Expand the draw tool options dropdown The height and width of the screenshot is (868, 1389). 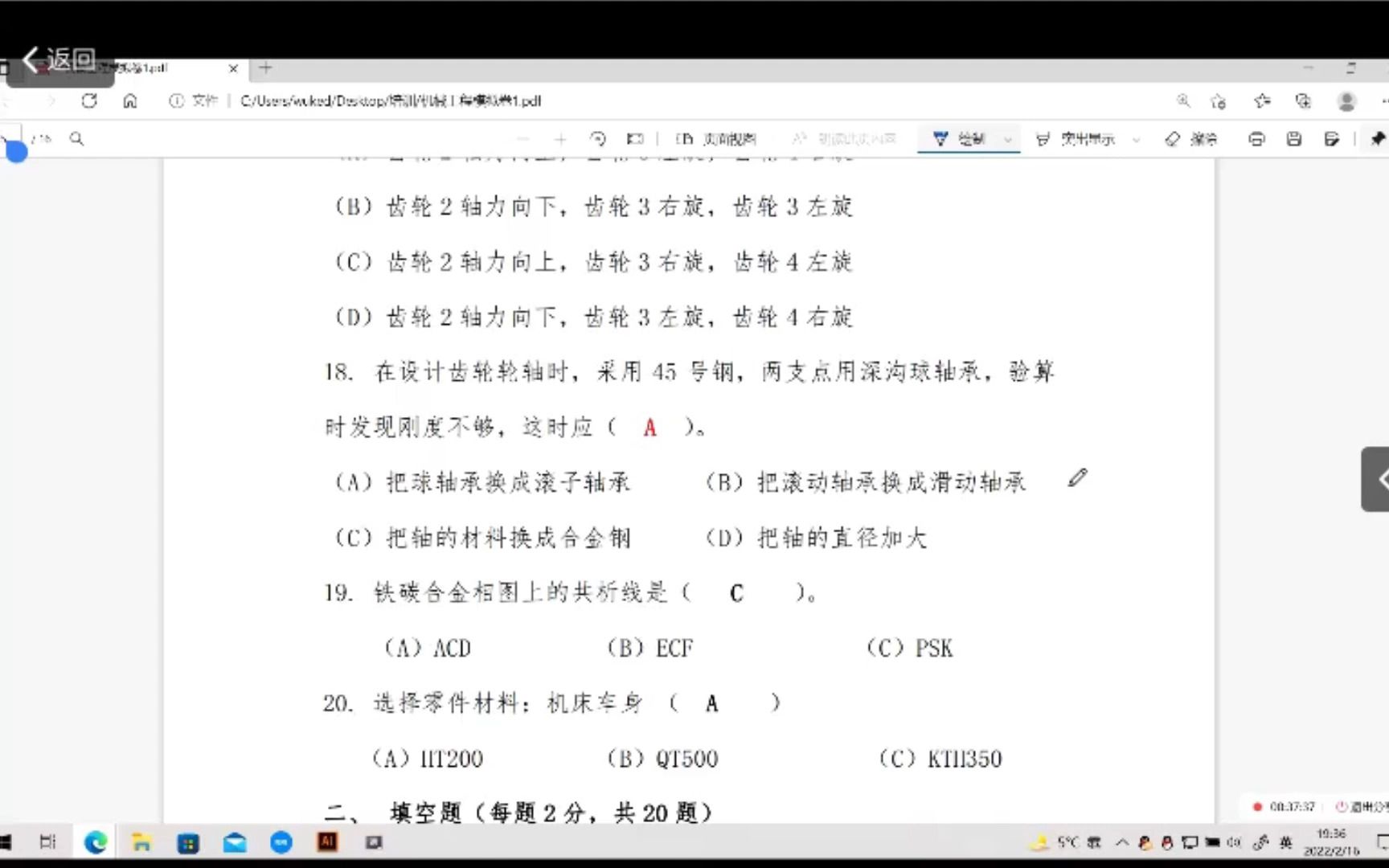[x=1008, y=140]
